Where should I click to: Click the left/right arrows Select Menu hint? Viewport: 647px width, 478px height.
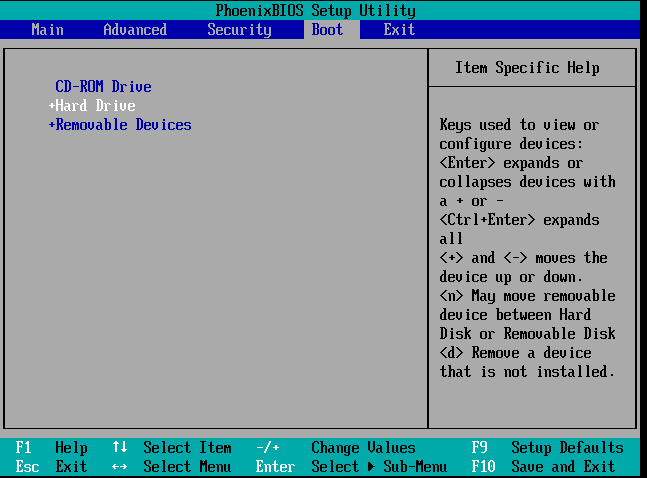pos(172,466)
